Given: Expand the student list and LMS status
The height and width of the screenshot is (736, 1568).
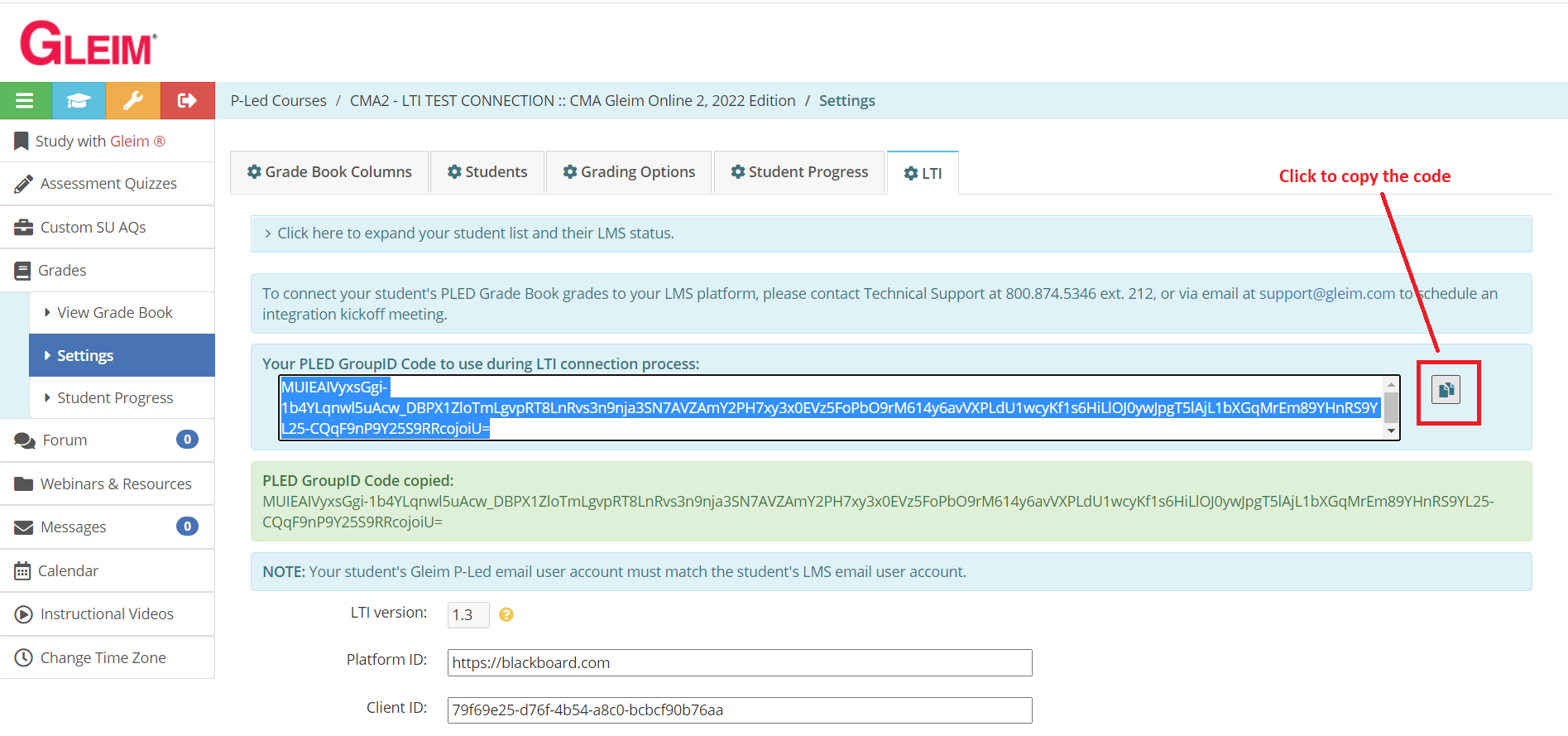Looking at the screenshot, I should (891, 233).
